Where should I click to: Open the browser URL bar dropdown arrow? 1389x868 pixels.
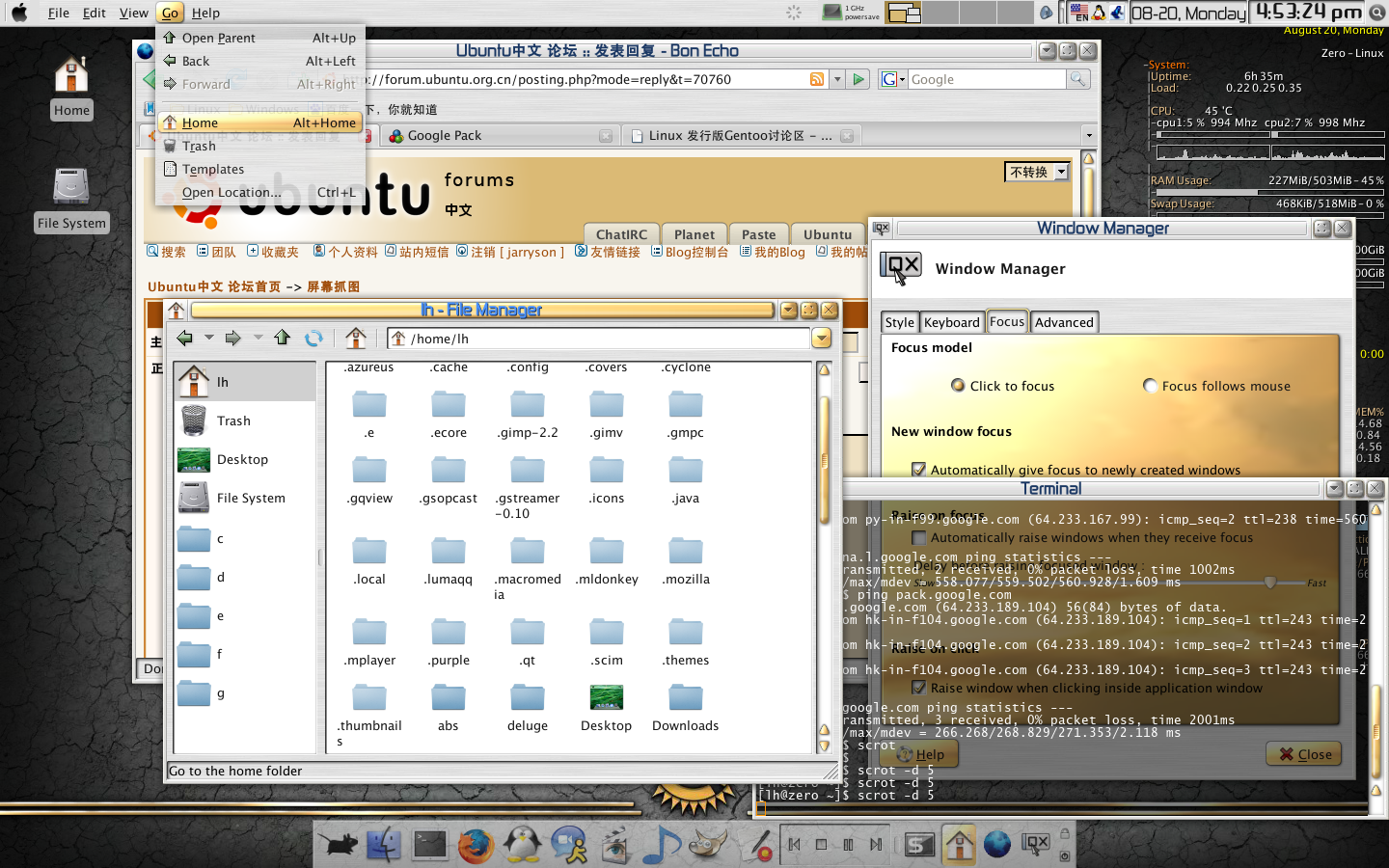click(837, 79)
